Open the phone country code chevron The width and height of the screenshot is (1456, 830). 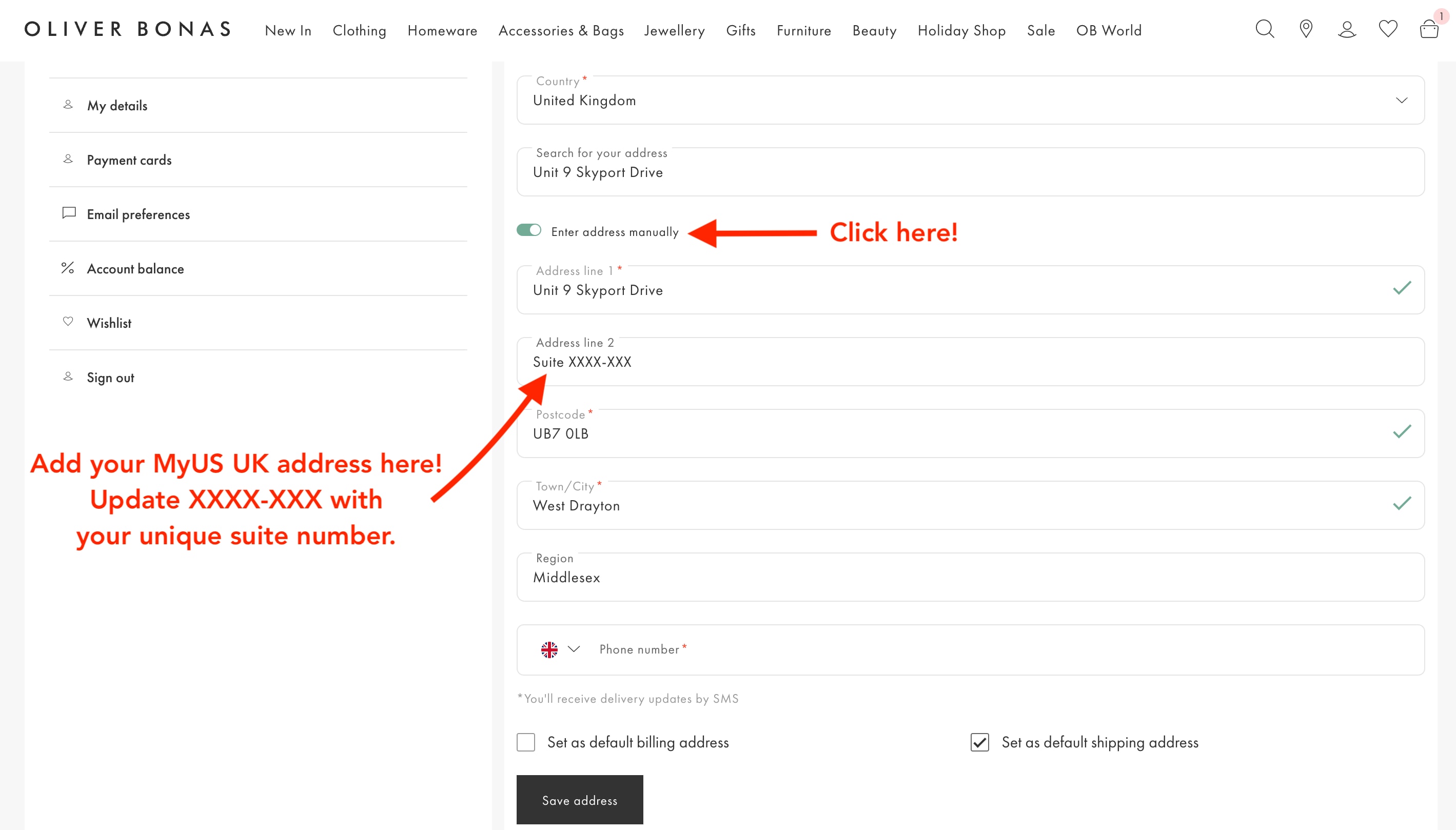[574, 649]
